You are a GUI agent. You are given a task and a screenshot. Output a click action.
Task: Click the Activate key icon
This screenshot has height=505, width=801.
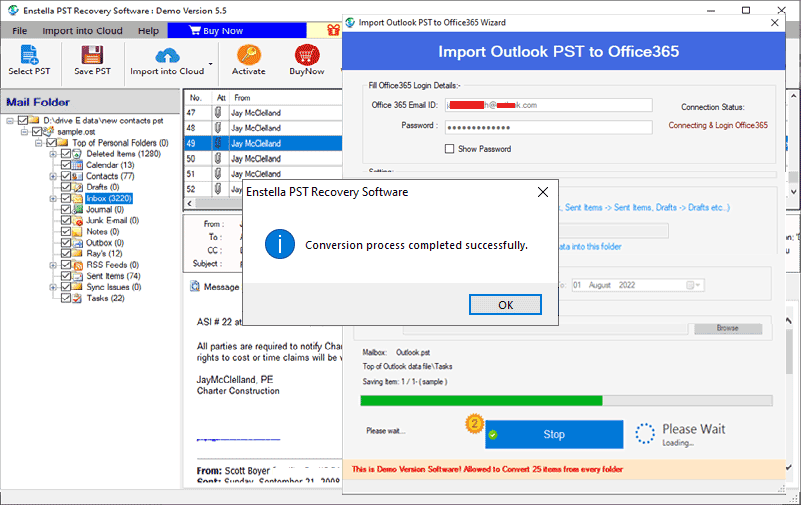coord(248,56)
